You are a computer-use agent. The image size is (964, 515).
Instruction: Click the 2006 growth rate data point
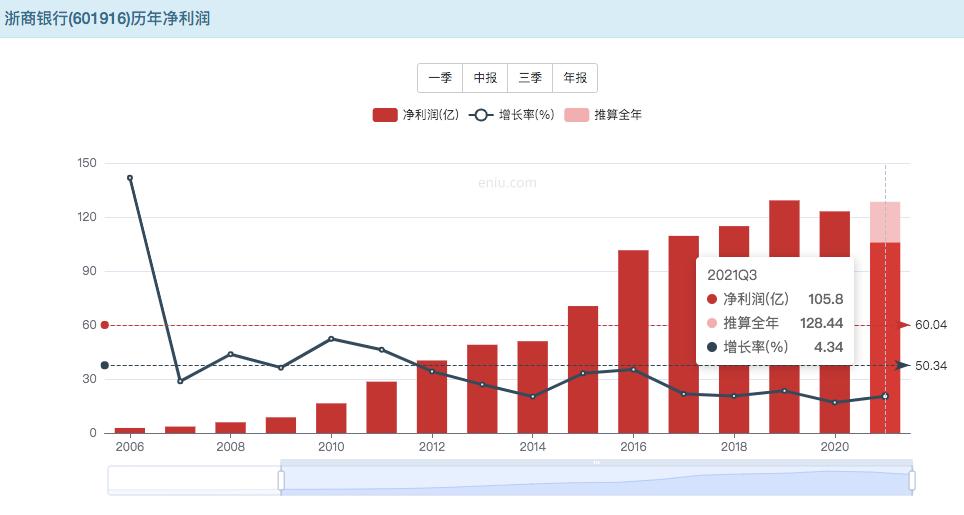coord(130,178)
